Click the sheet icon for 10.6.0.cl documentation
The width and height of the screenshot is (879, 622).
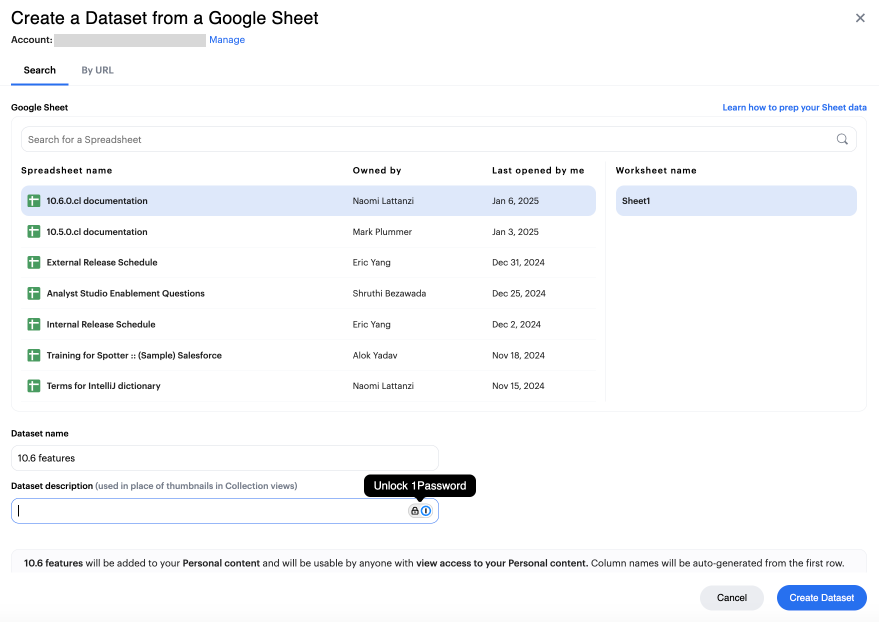pos(33,201)
